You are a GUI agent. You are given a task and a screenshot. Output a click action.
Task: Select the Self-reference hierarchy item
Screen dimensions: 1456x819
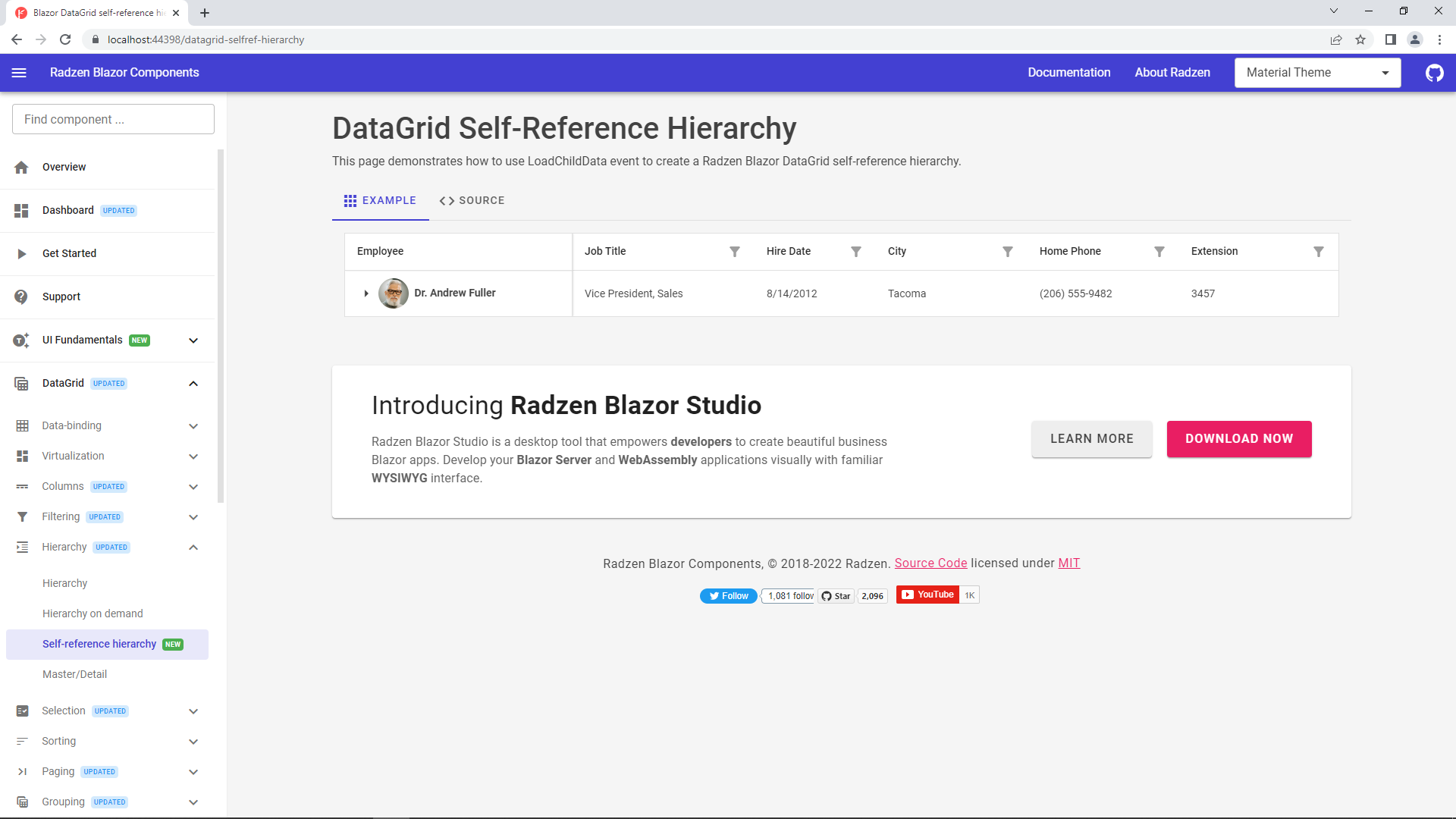point(107,645)
